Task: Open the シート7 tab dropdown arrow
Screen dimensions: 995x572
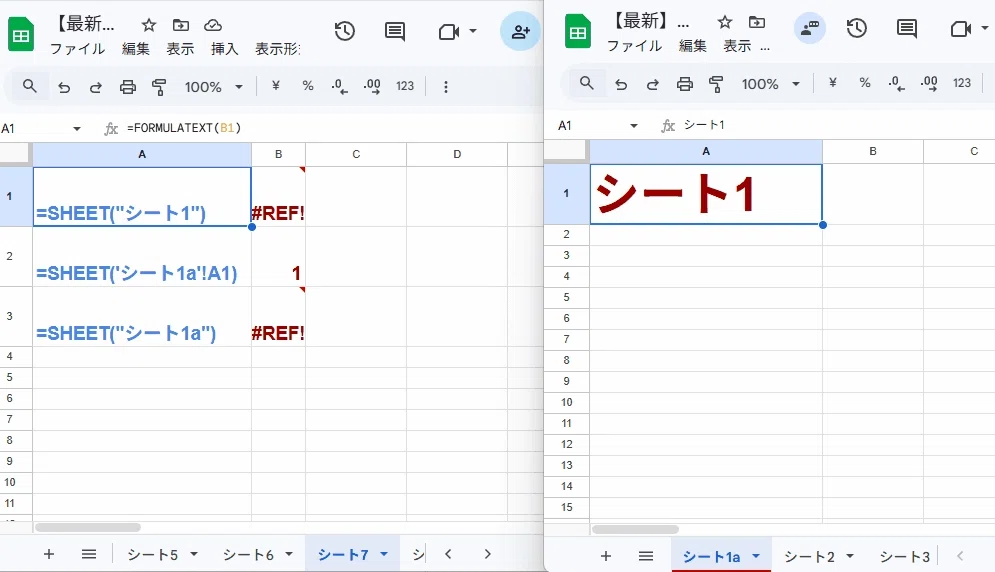Action: click(384, 554)
